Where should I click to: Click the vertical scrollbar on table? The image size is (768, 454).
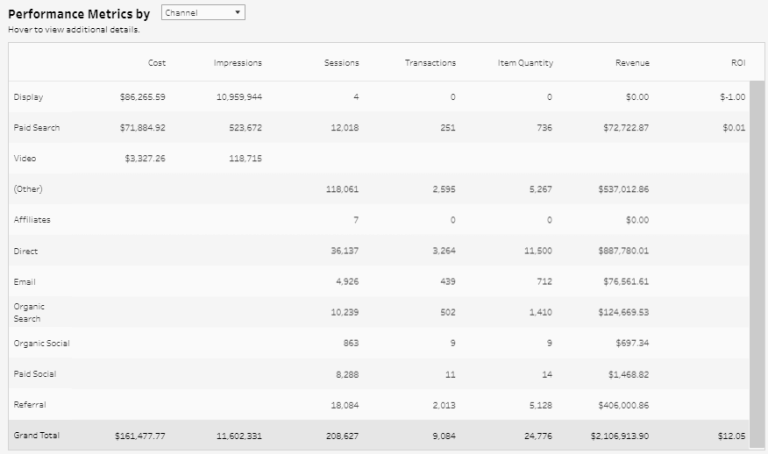click(x=757, y=250)
